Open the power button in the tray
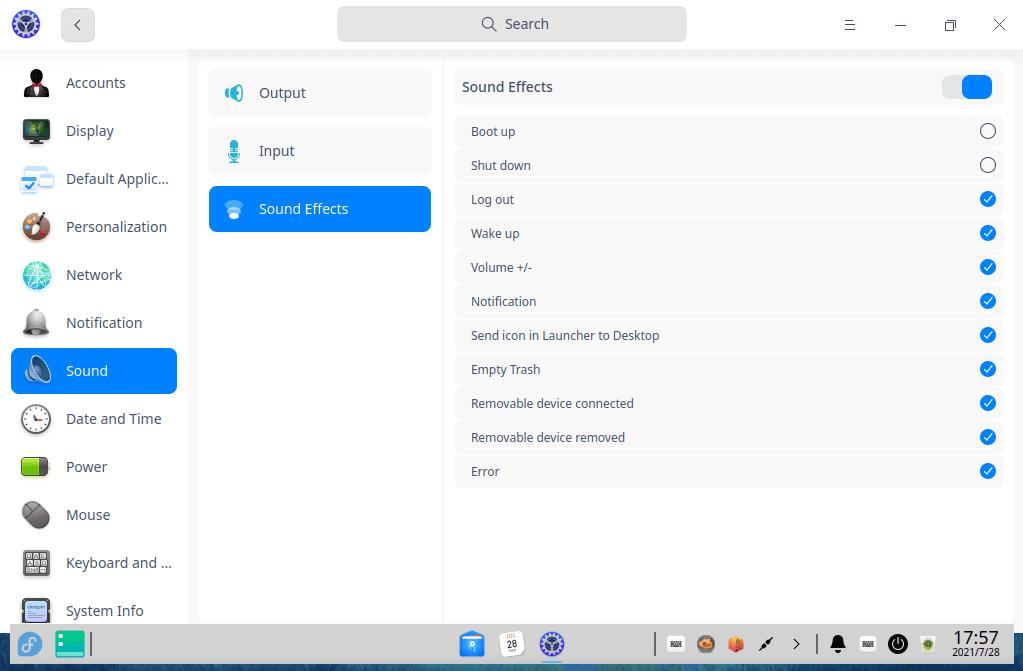Viewport: 1023px width, 671px height. [x=898, y=644]
